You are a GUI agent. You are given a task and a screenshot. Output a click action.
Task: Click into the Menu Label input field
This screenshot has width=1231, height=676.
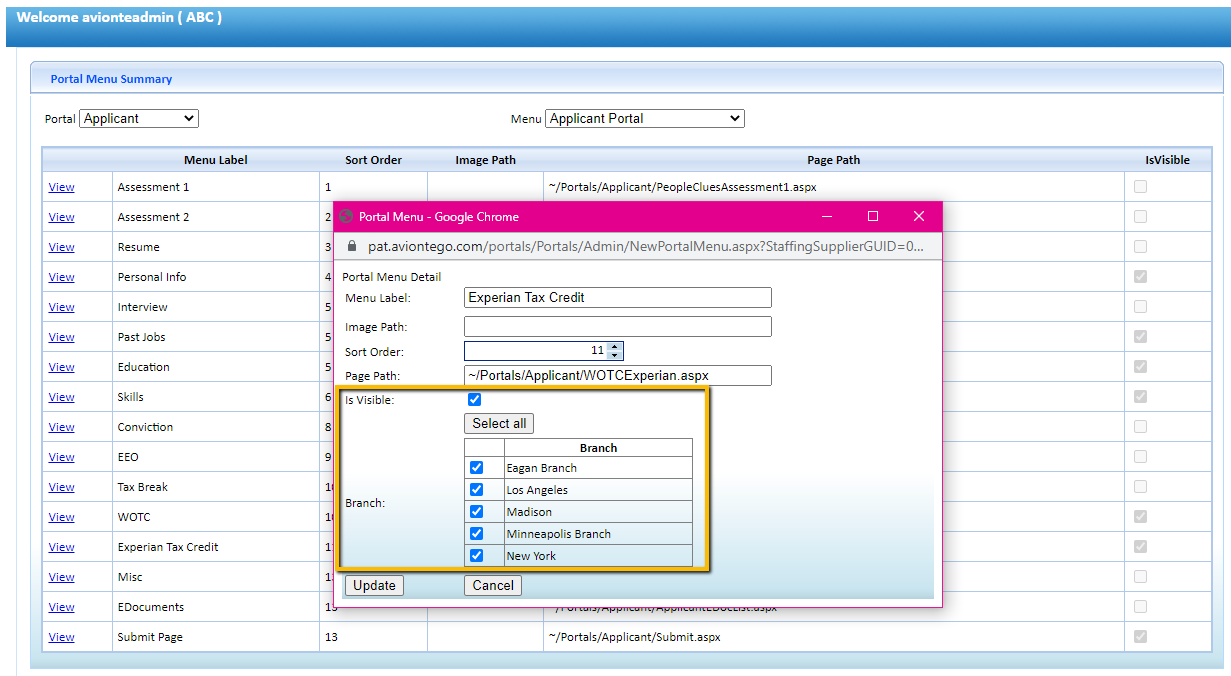coord(618,297)
